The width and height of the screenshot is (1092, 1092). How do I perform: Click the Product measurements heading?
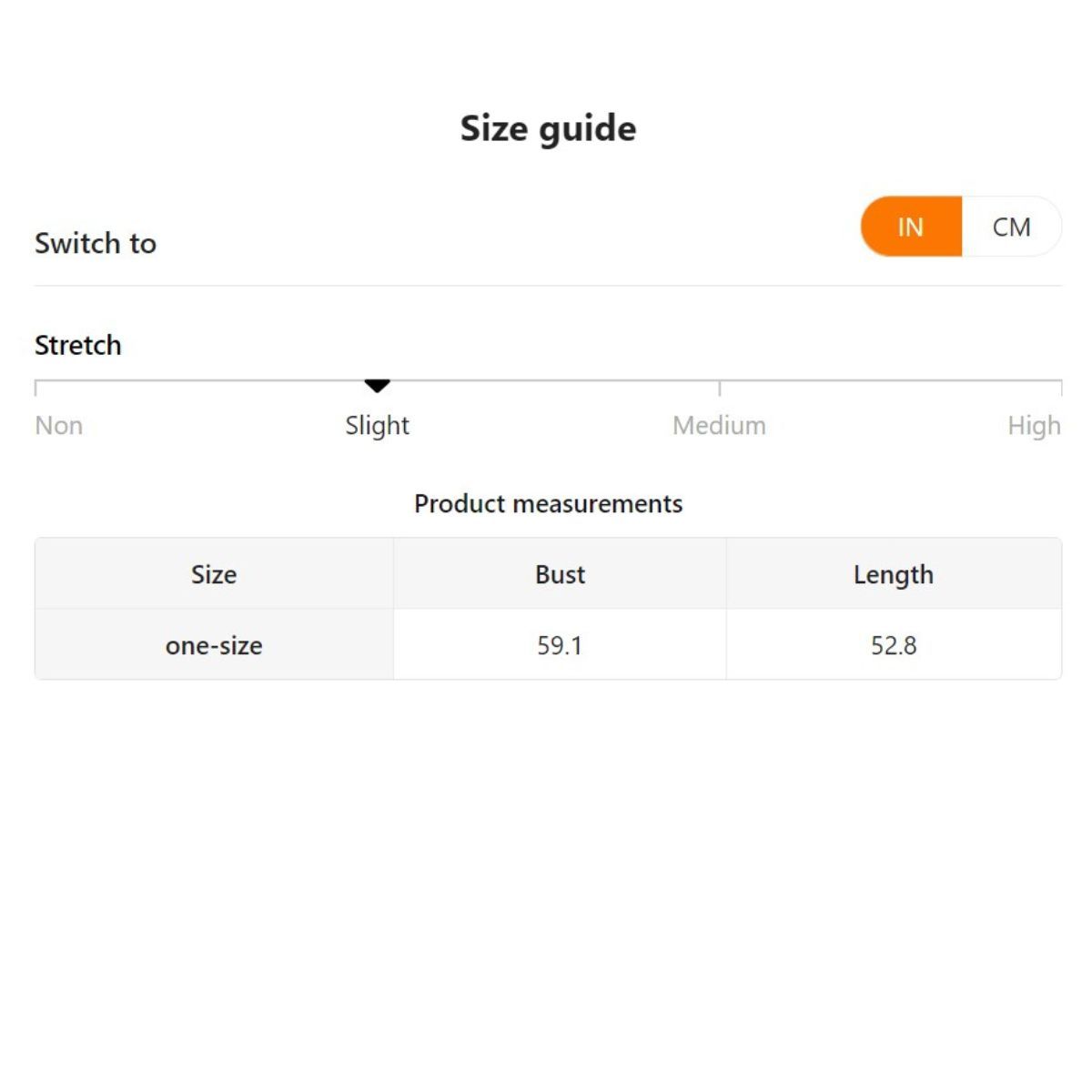point(548,503)
